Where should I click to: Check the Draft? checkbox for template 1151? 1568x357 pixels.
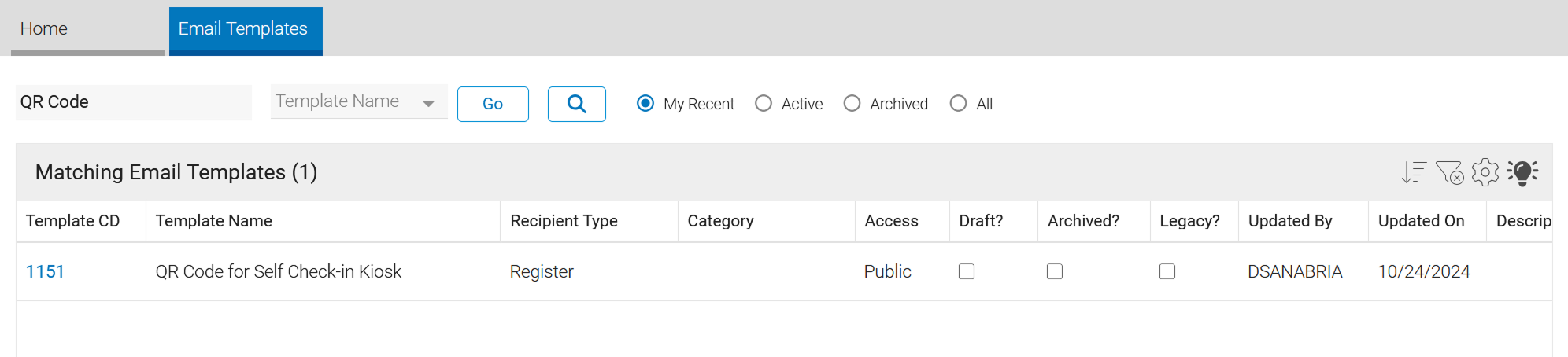[967, 271]
